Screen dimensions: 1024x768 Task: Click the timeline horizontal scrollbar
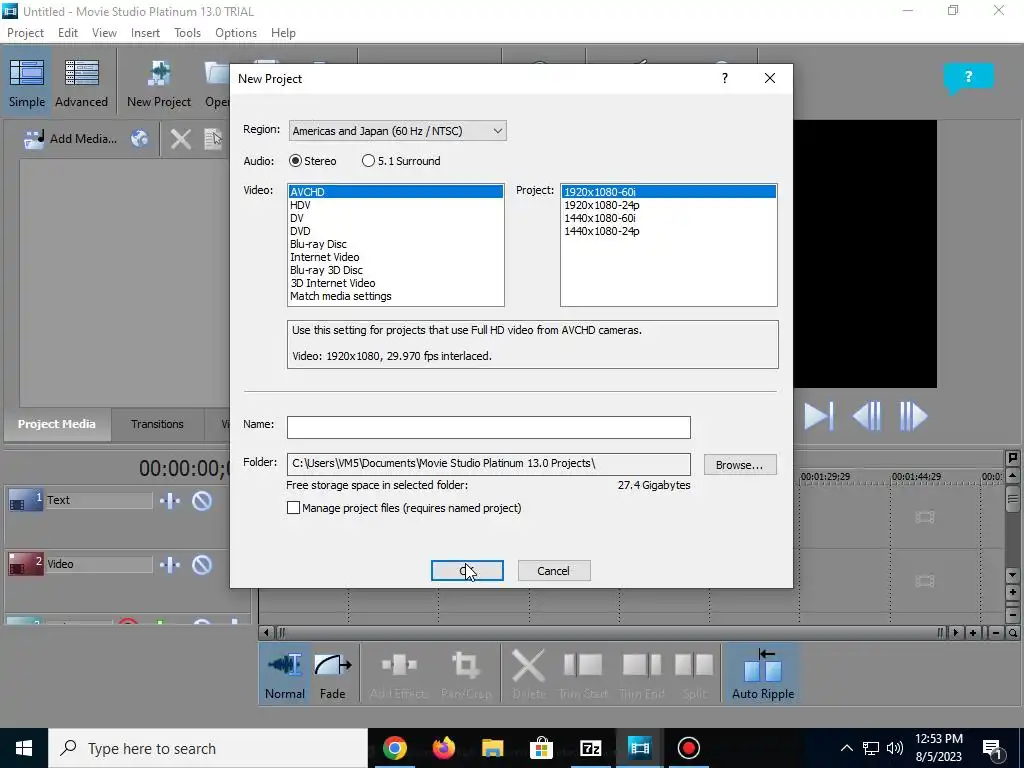tap(611, 632)
